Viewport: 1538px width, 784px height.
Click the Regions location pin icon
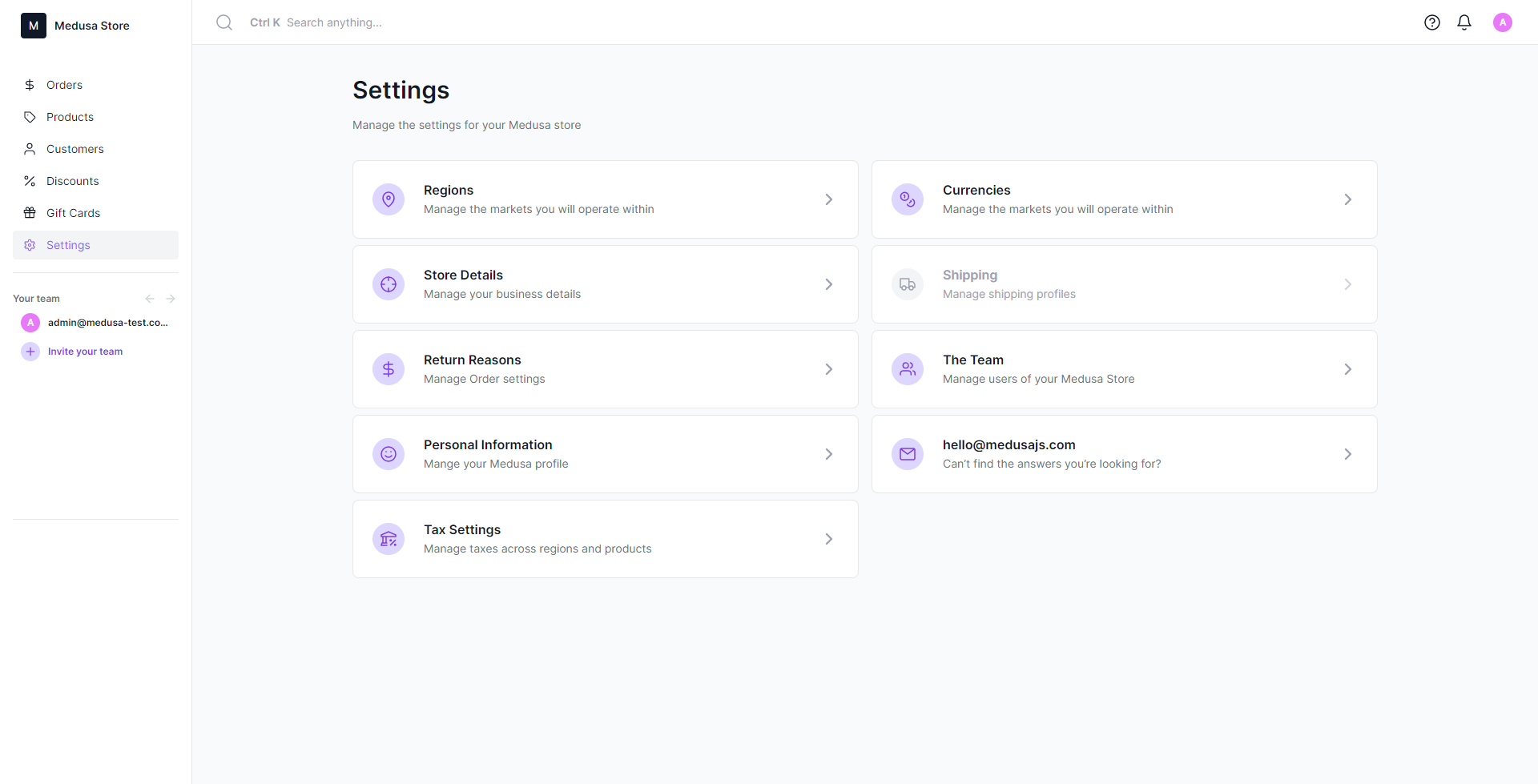coord(389,199)
